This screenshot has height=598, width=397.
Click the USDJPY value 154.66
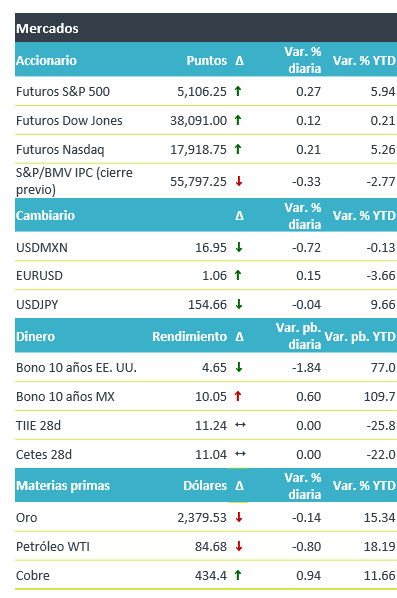point(207,305)
